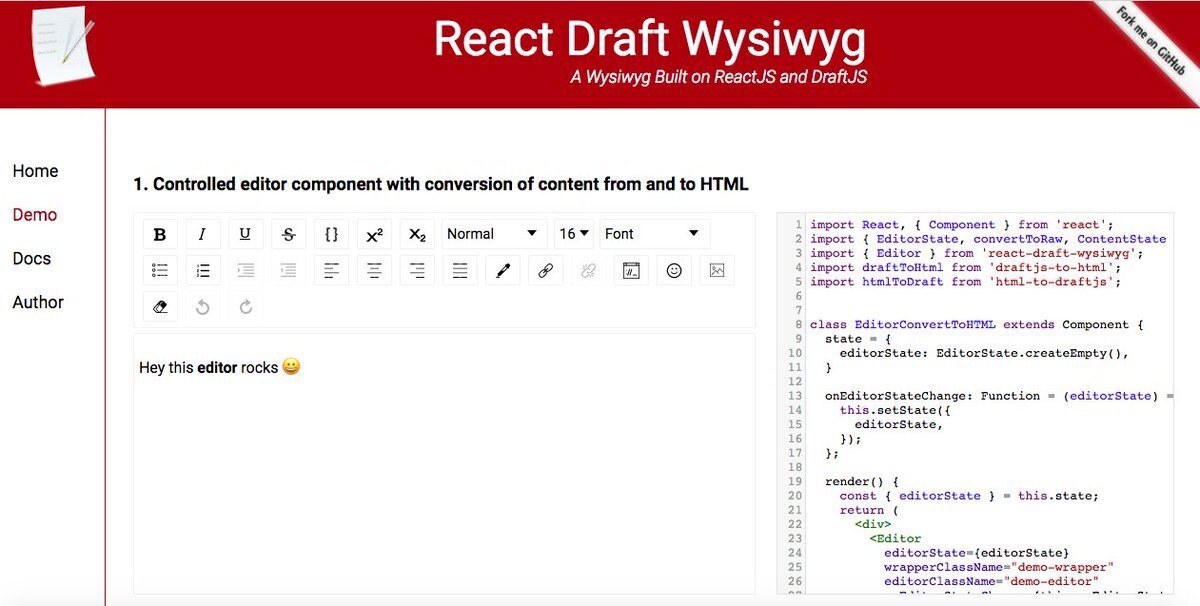1200x606 pixels.
Task: Apply superscript formatting
Action: [x=374, y=234]
